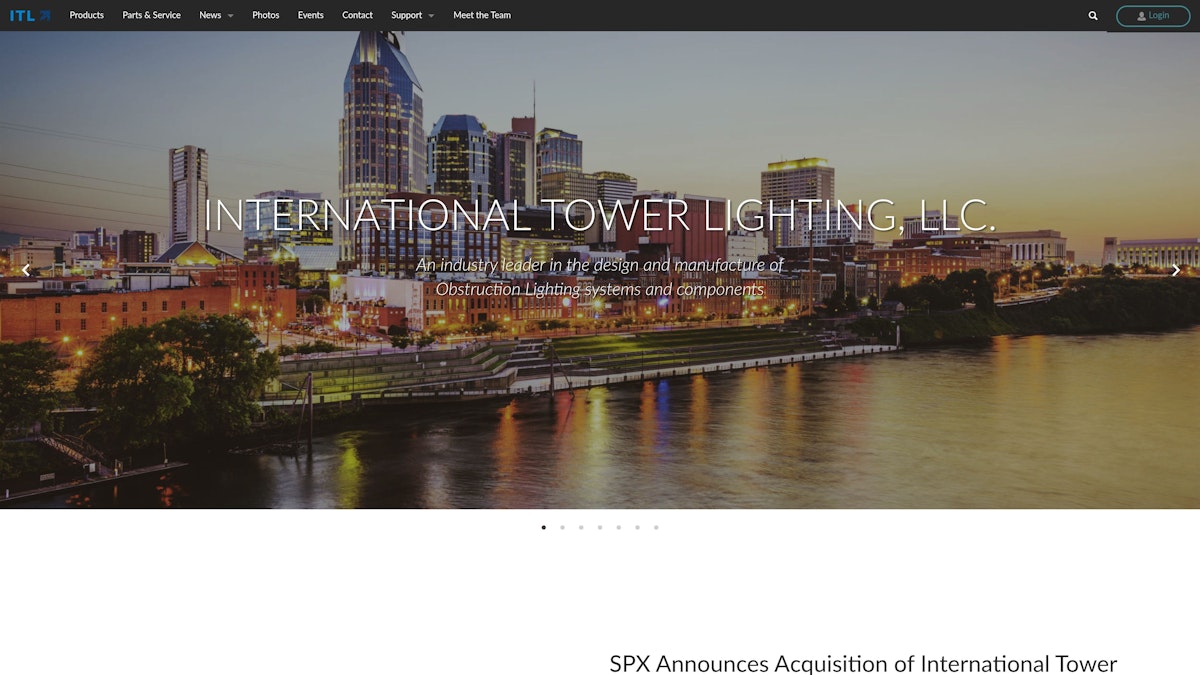Open Parts & Service page
Screen dimensions: 1200x675
point(152,15)
